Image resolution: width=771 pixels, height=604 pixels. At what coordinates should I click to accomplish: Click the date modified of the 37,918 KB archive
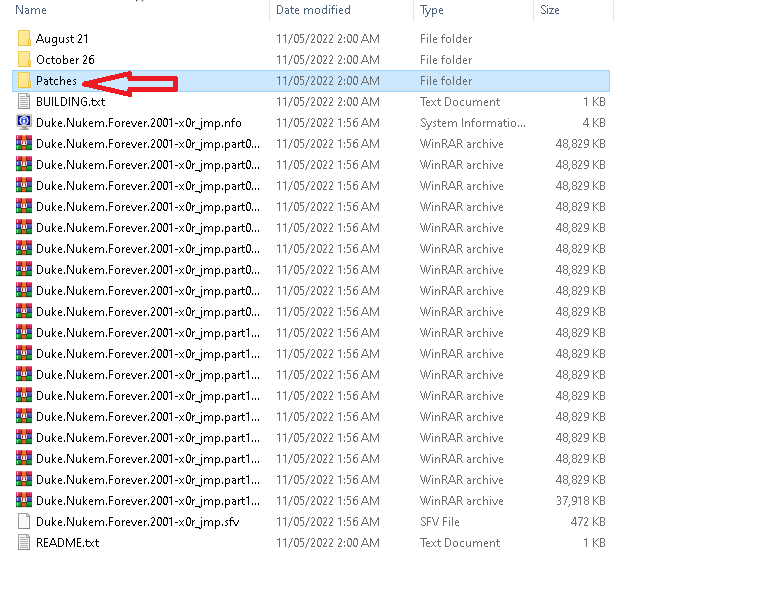click(x=327, y=501)
